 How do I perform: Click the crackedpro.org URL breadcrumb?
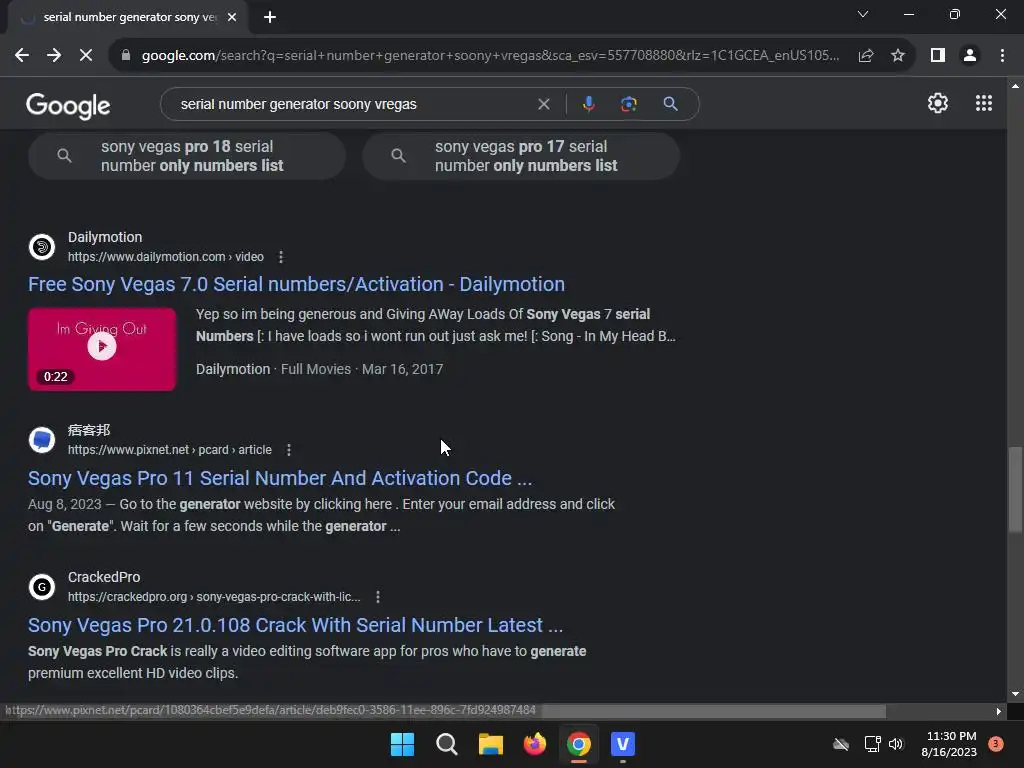click(x=214, y=597)
